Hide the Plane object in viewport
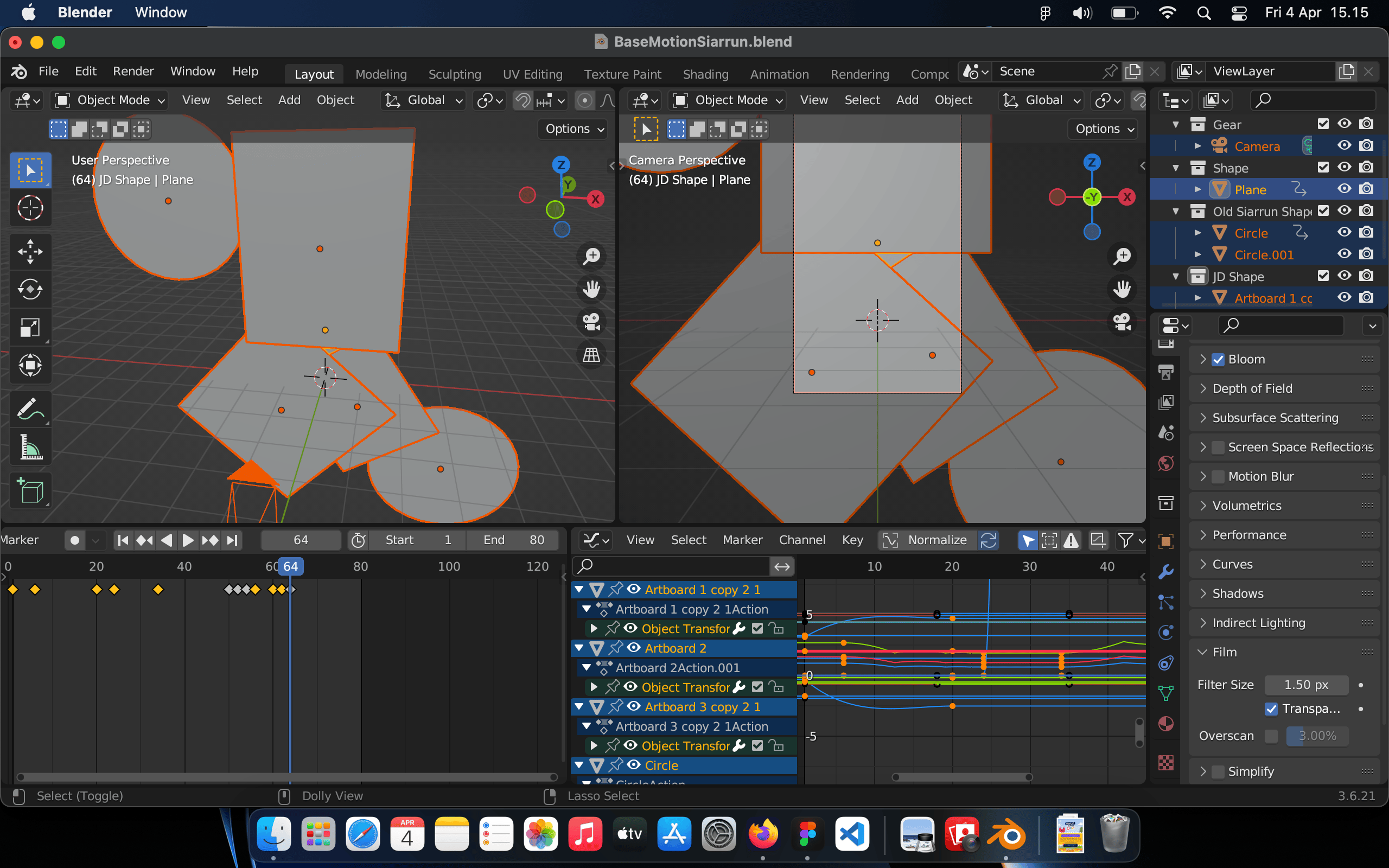 click(1344, 189)
